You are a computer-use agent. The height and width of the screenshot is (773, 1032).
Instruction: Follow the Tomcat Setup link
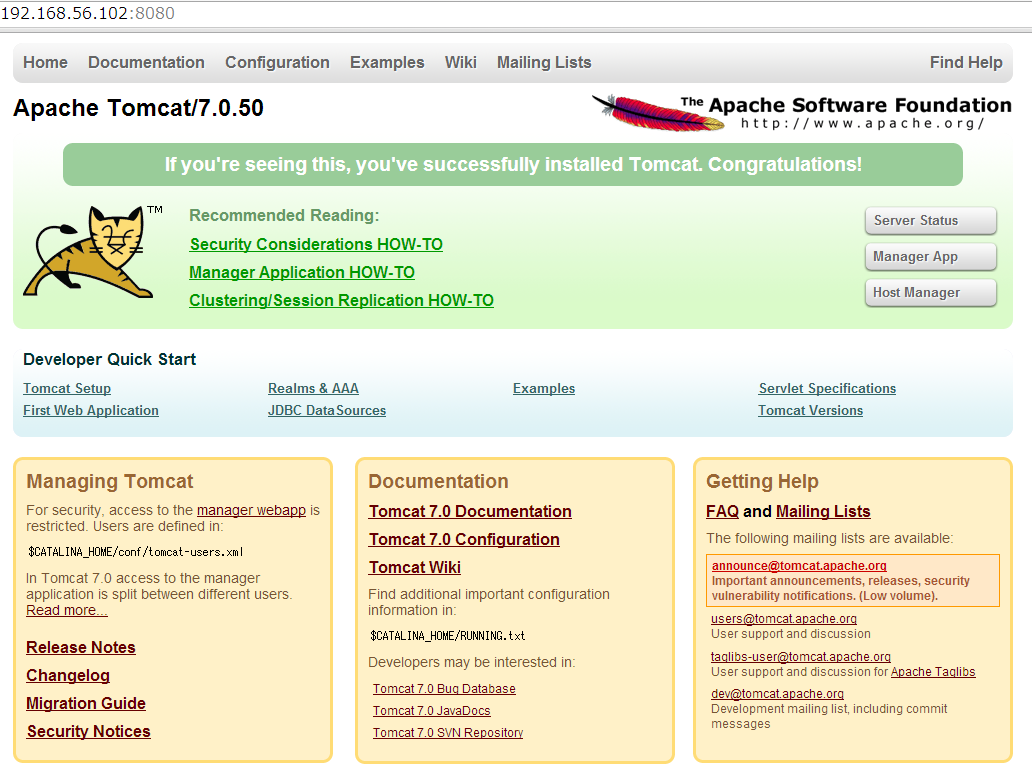tap(67, 388)
